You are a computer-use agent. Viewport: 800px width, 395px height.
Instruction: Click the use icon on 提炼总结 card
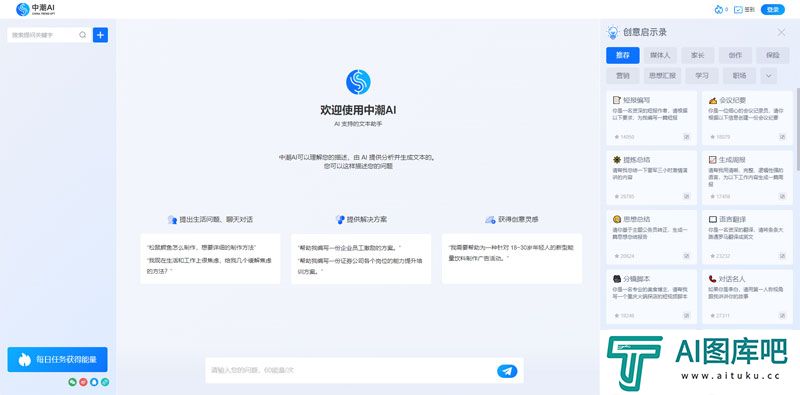coord(686,196)
